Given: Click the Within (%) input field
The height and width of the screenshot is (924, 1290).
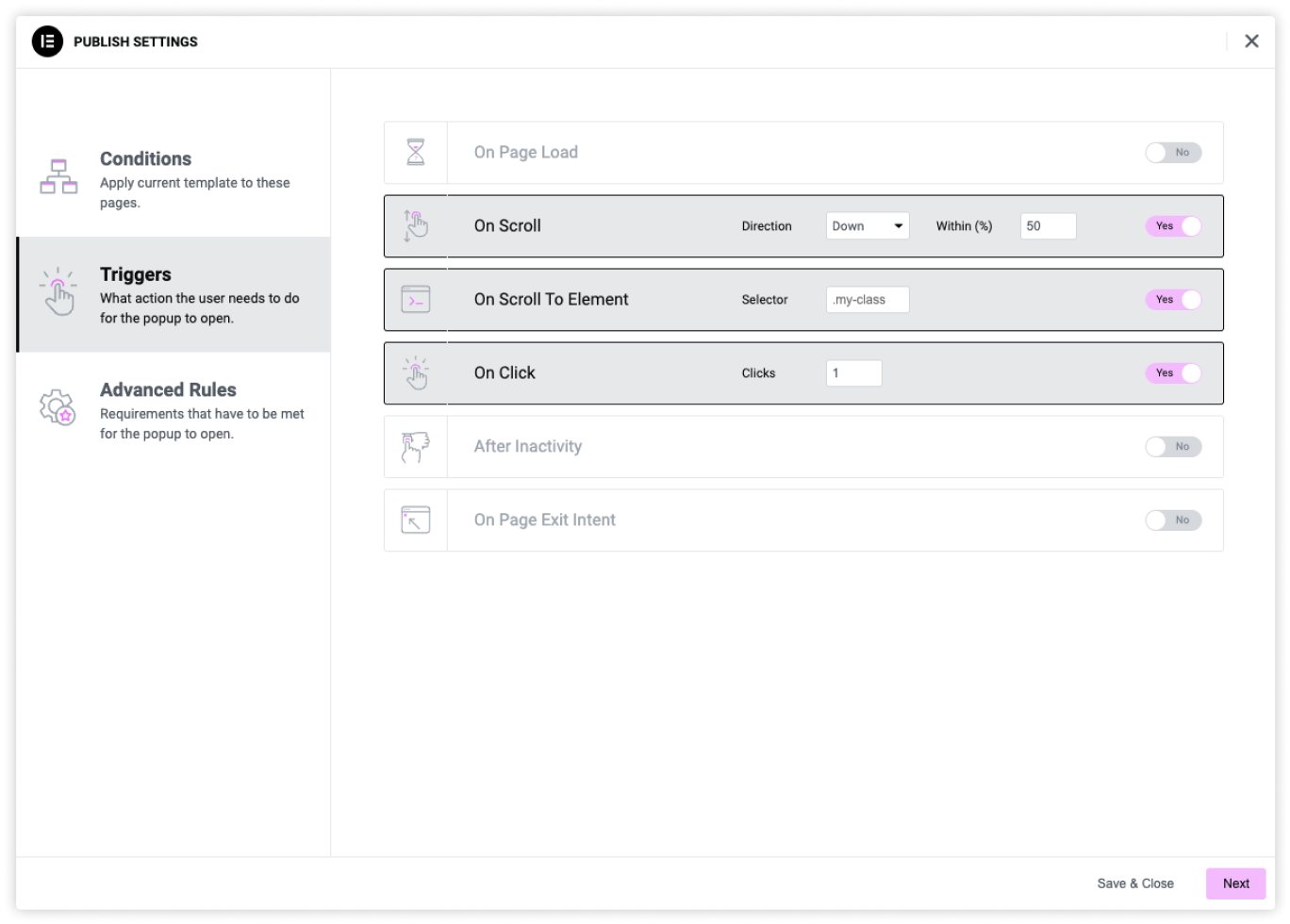Looking at the screenshot, I should [1048, 226].
